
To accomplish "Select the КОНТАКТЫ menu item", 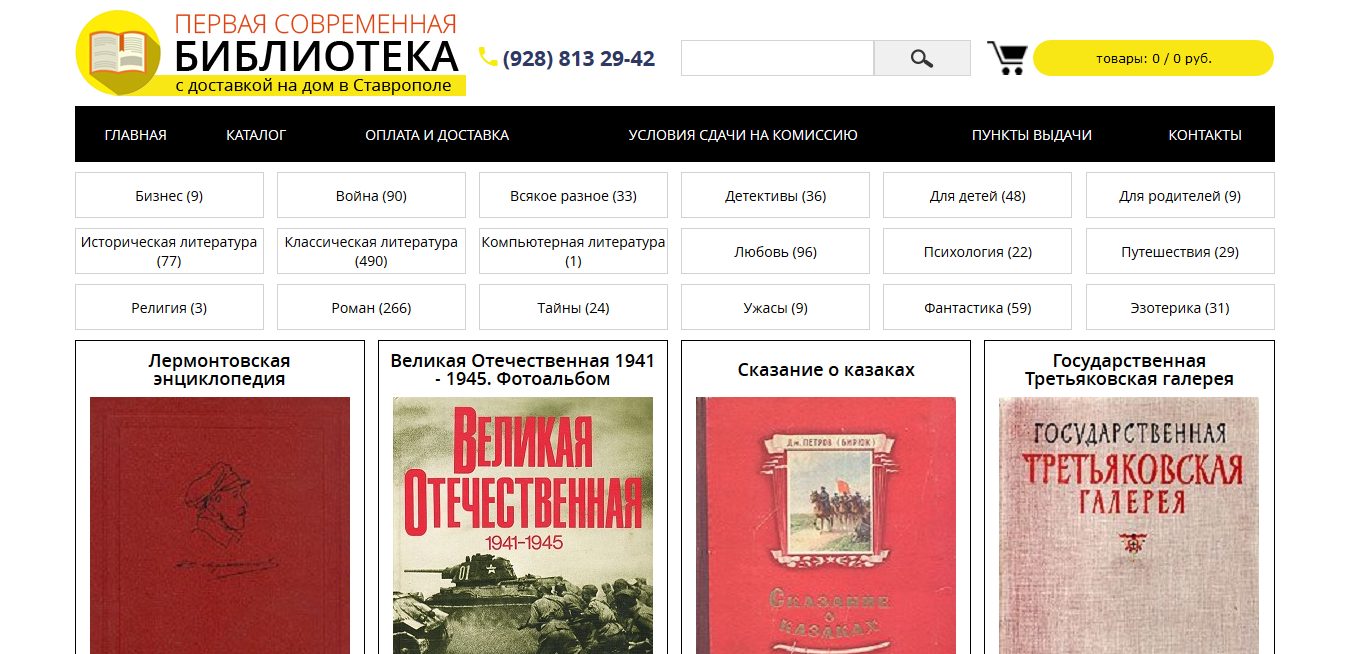I will 1205,135.
